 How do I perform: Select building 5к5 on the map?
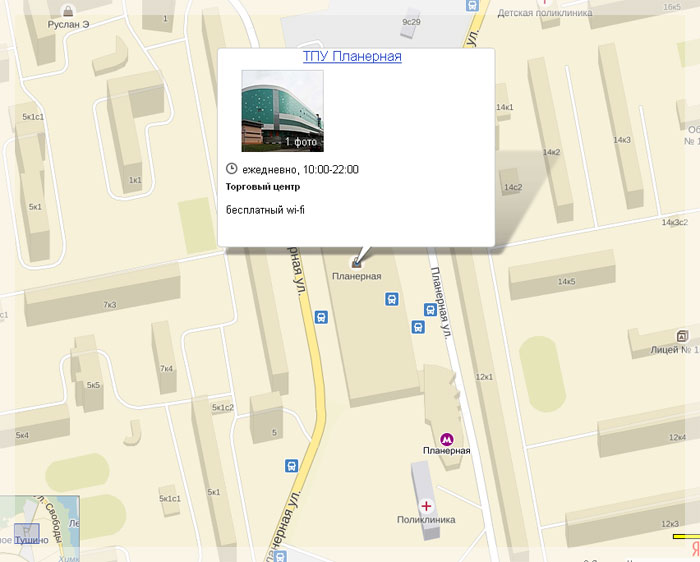93,384
